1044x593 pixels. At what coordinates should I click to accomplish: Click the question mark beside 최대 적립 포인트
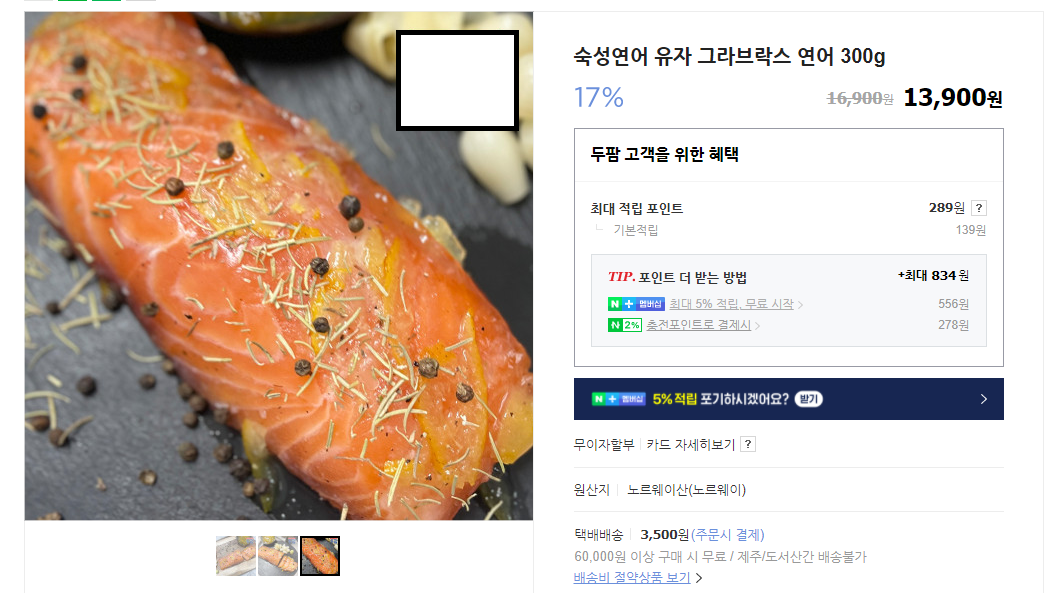pos(978,208)
